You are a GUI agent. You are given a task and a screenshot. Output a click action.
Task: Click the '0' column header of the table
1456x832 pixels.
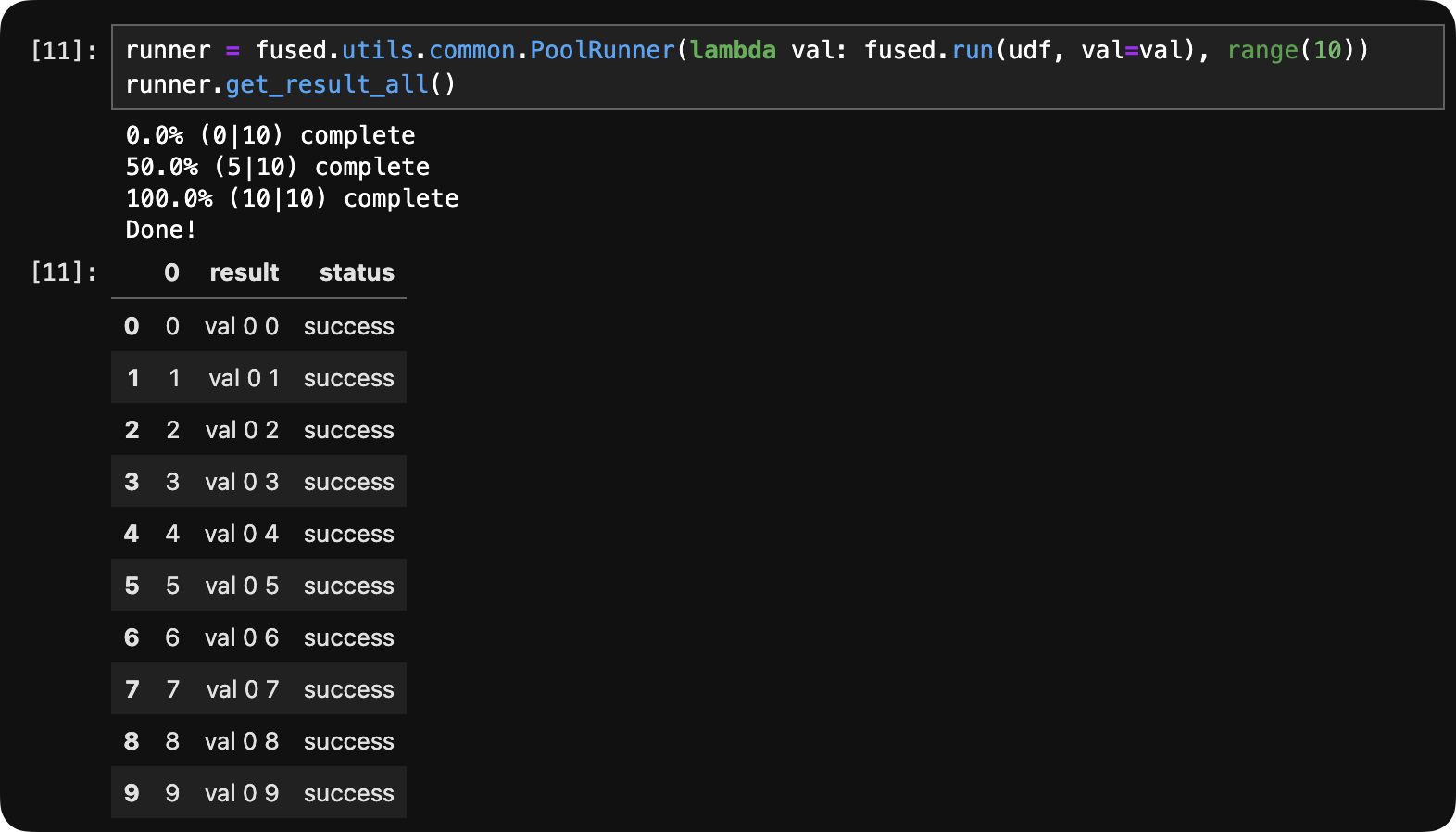coord(171,272)
